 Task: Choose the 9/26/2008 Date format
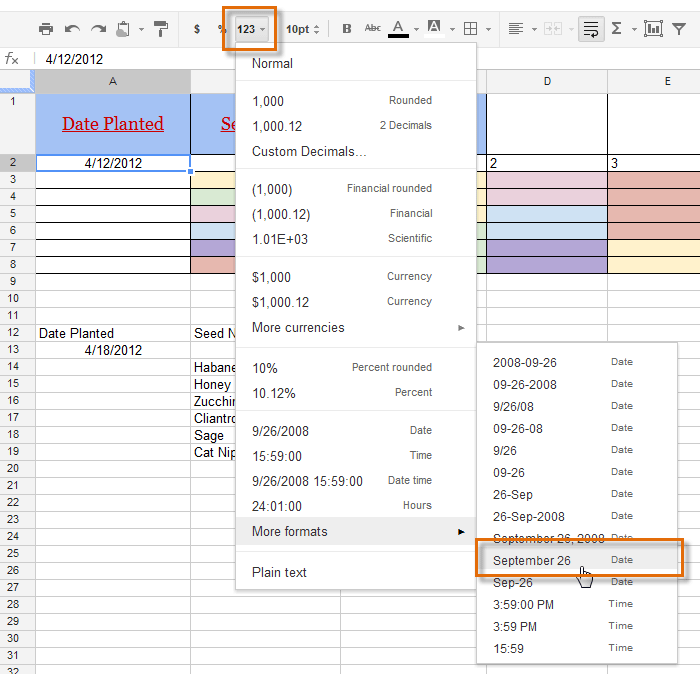[356, 431]
